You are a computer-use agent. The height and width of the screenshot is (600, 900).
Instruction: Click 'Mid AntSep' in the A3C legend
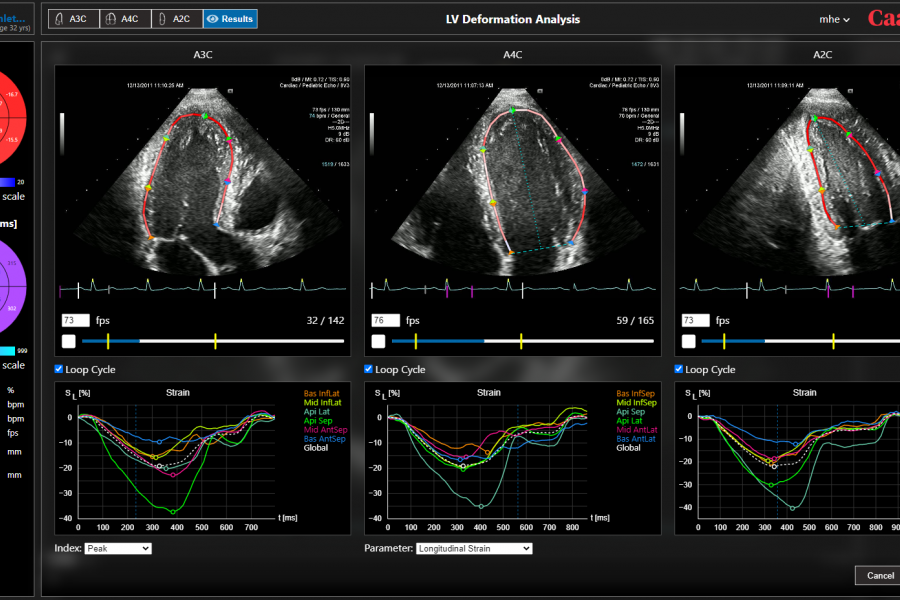tap(325, 429)
